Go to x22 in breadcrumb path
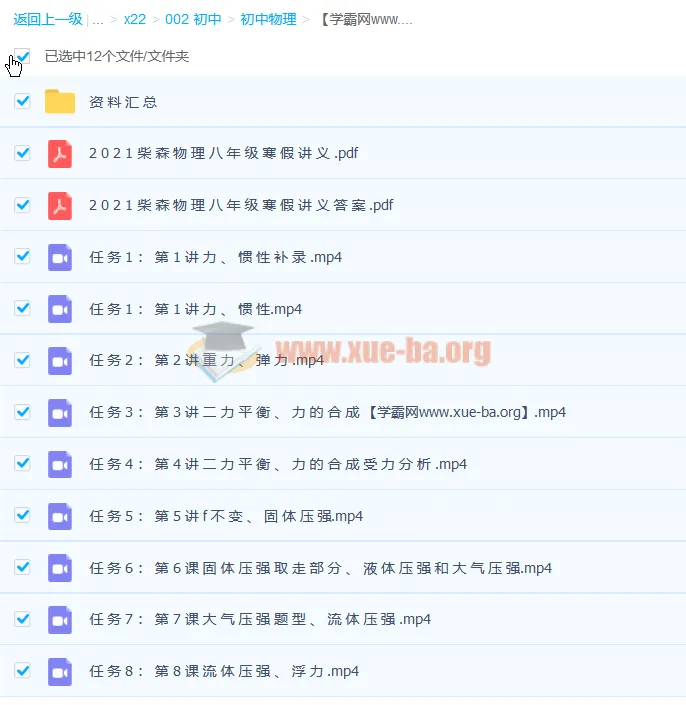The width and height of the screenshot is (686, 705). 135,19
